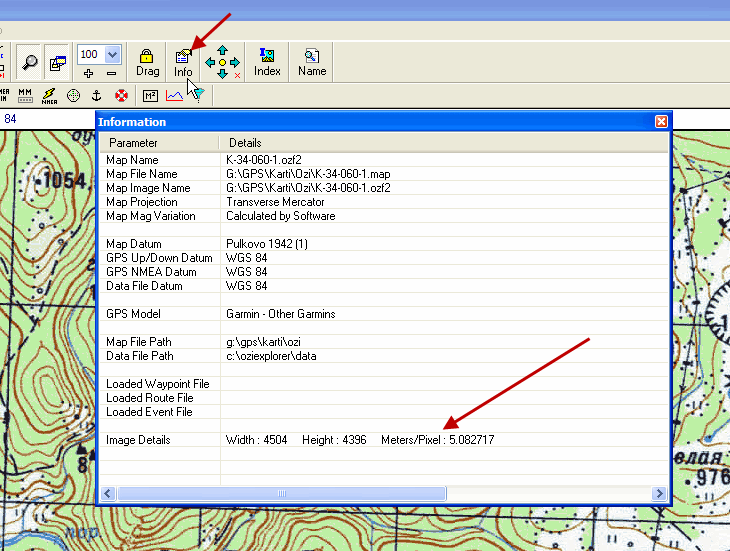Close the Information dialog
Image resolution: width=730 pixels, height=551 pixels.
click(x=661, y=121)
